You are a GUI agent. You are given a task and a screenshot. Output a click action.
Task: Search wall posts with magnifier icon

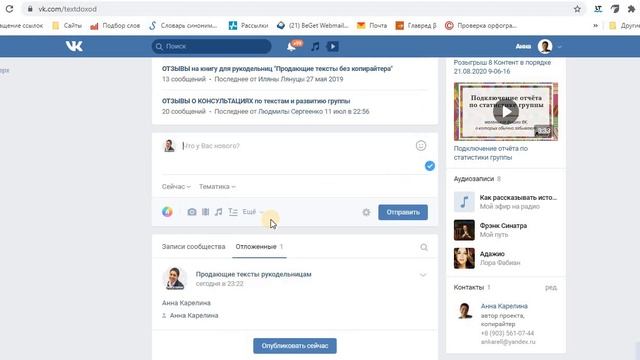point(424,247)
